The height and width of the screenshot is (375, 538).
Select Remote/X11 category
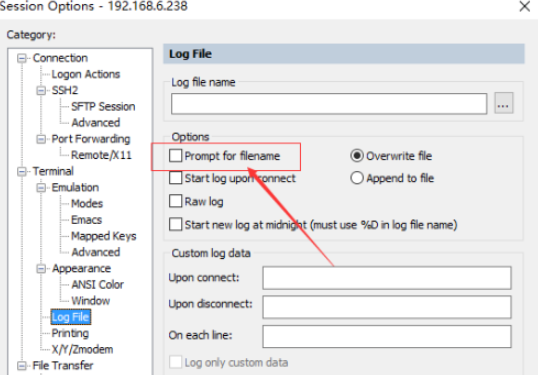[x=101, y=155]
